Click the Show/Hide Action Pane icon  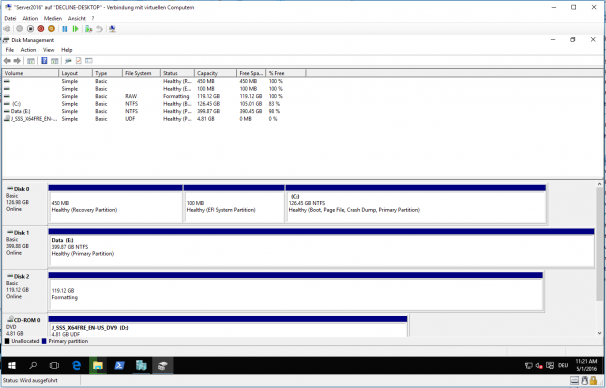click(x=55, y=61)
